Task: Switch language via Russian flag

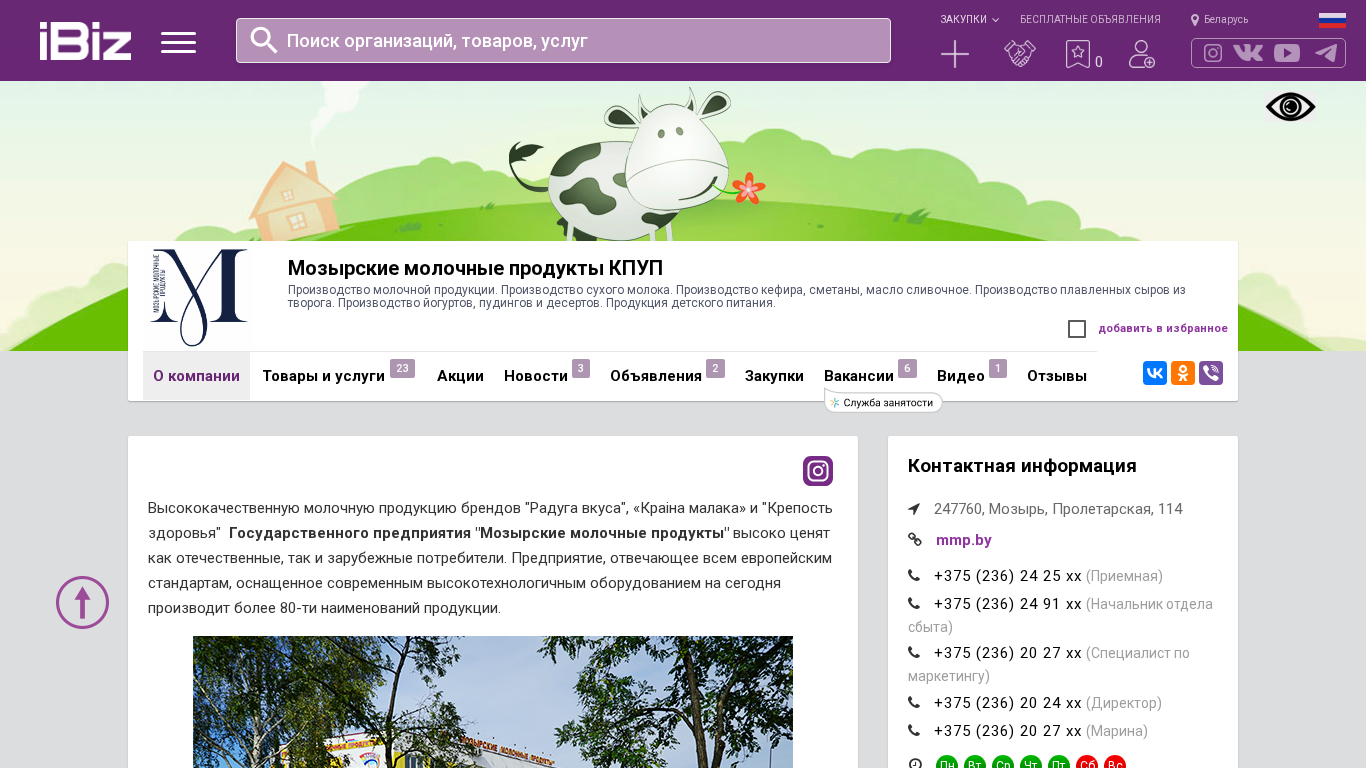Action: tap(1332, 20)
